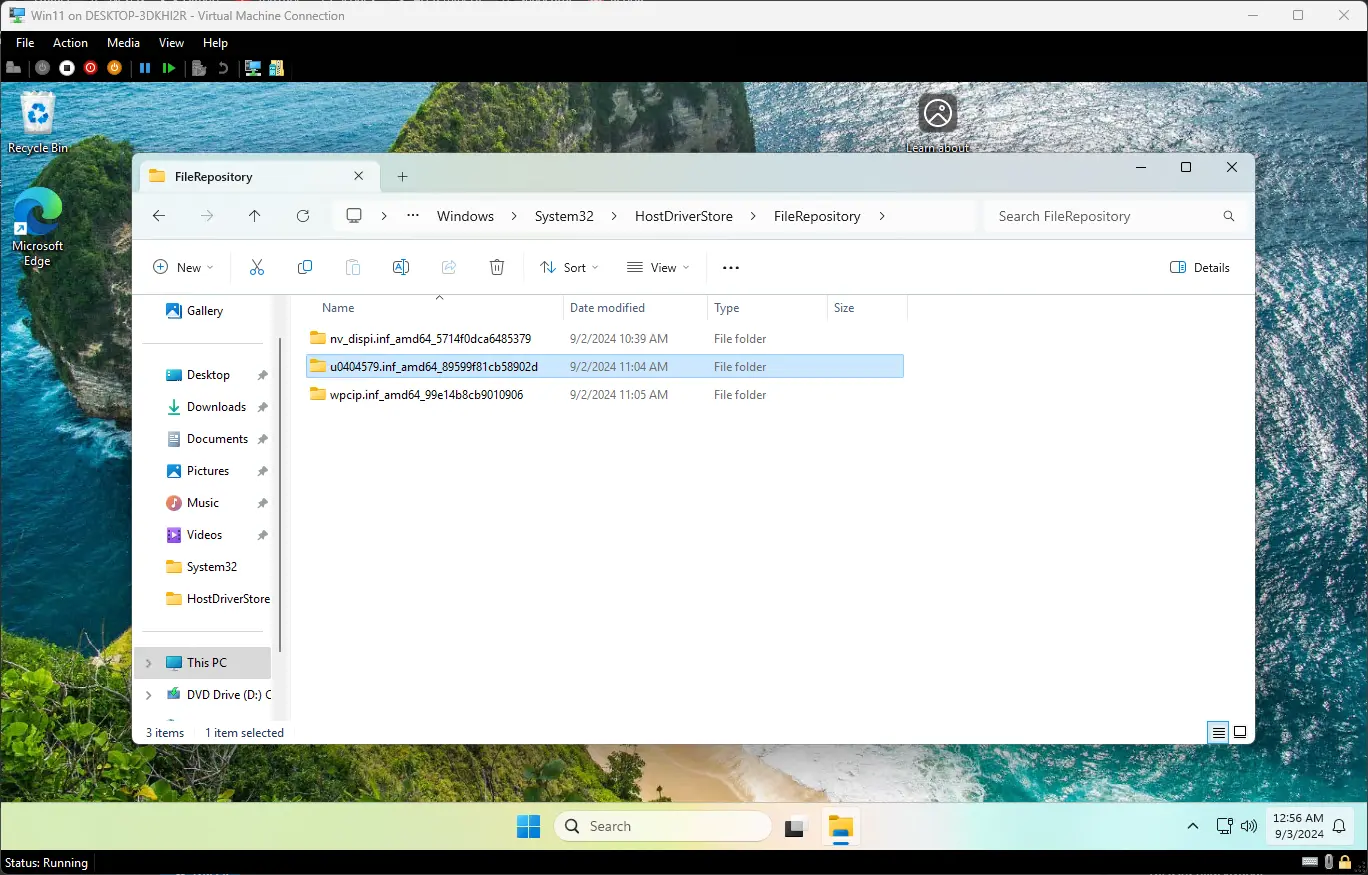Go back with Explorer's left arrow
The image size is (1368, 875).
click(159, 216)
